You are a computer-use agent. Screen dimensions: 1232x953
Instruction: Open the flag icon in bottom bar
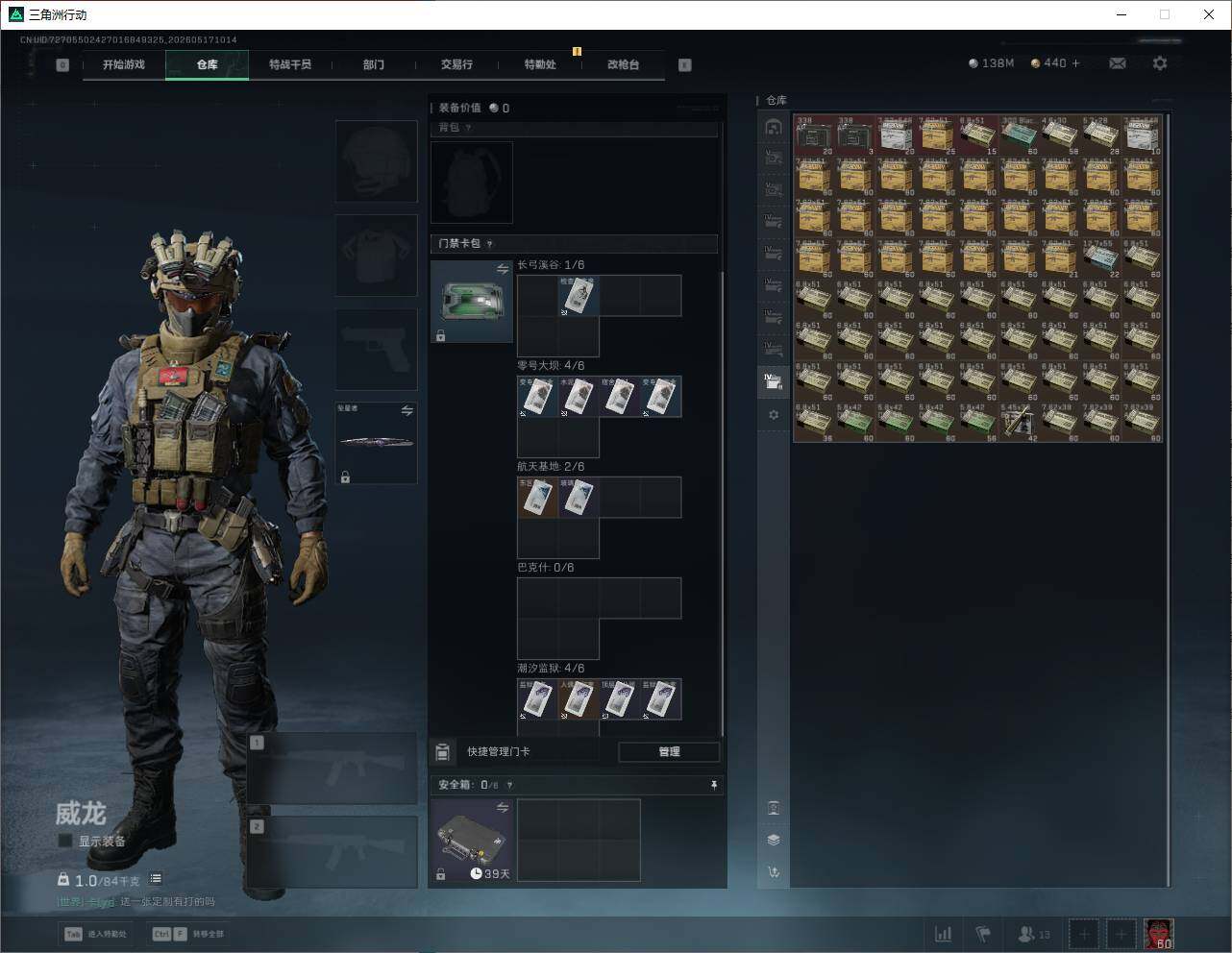pyautogui.click(x=983, y=934)
